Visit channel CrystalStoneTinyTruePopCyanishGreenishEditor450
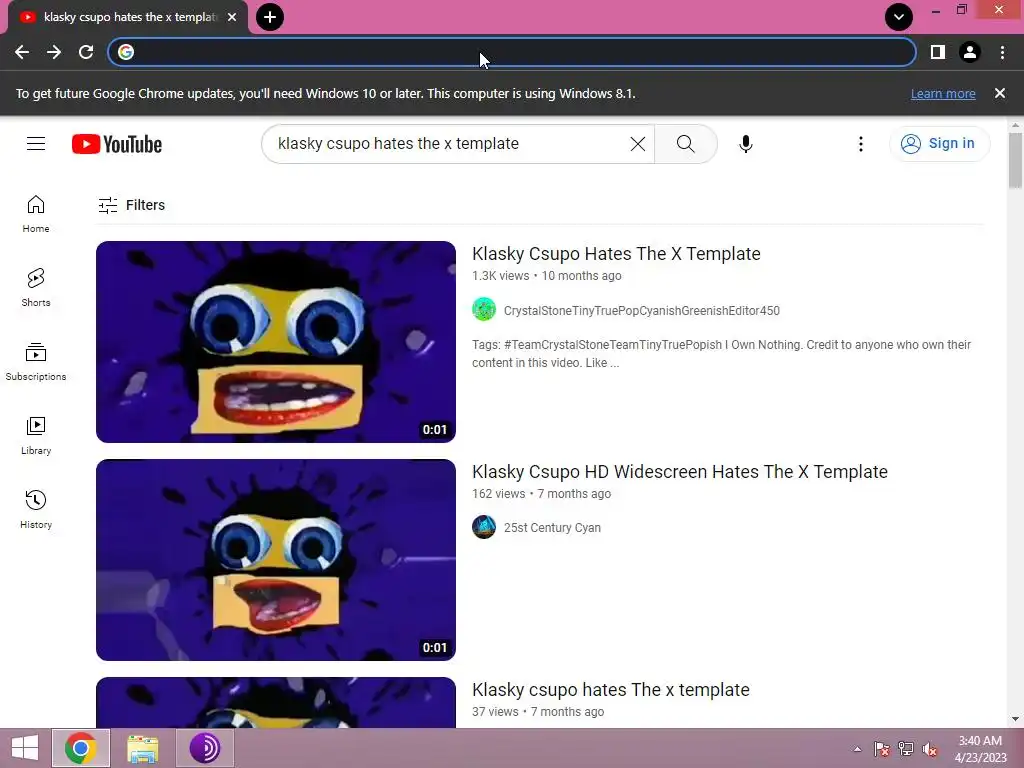 tap(641, 311)
